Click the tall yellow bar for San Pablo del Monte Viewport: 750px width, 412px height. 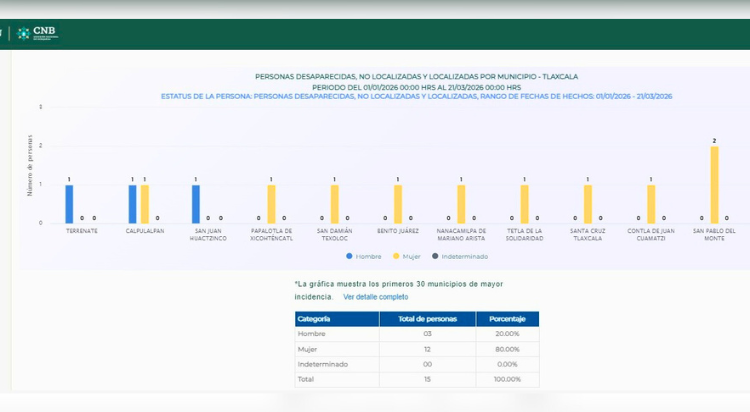[x=714, y=185]
